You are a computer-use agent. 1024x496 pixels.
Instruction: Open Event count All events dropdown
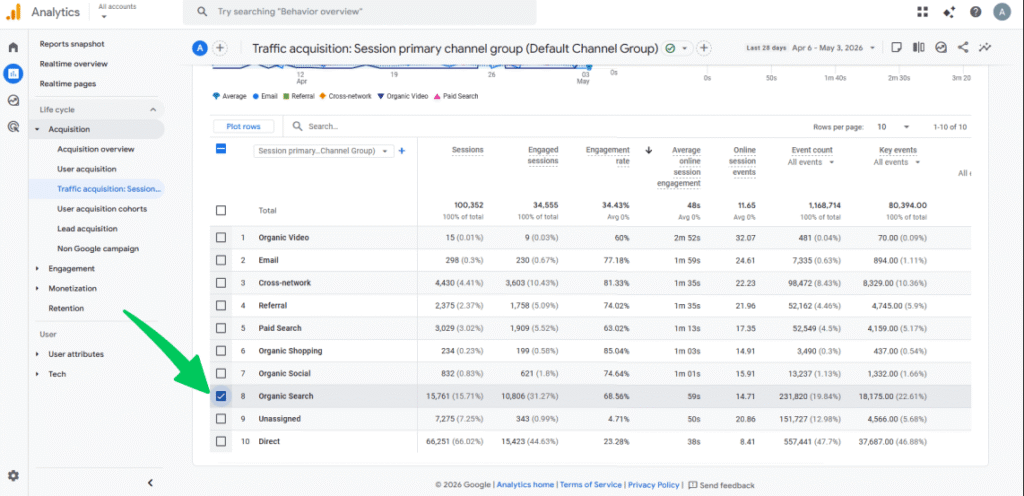(x=811, y=163)
